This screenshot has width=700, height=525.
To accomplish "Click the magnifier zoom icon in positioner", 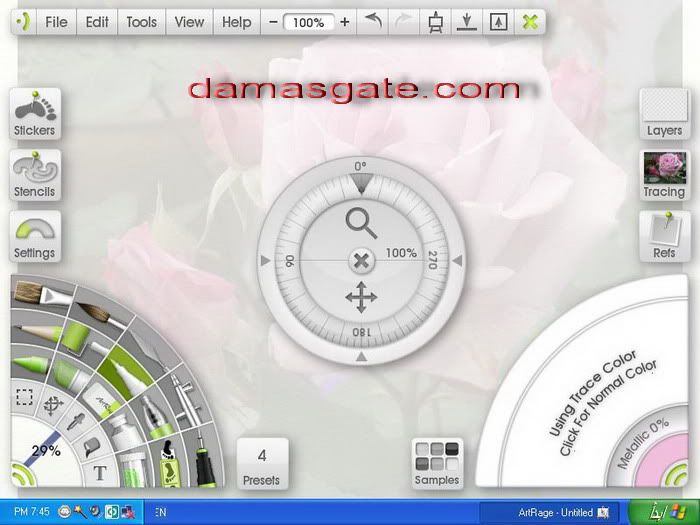I will click(361, 223).
